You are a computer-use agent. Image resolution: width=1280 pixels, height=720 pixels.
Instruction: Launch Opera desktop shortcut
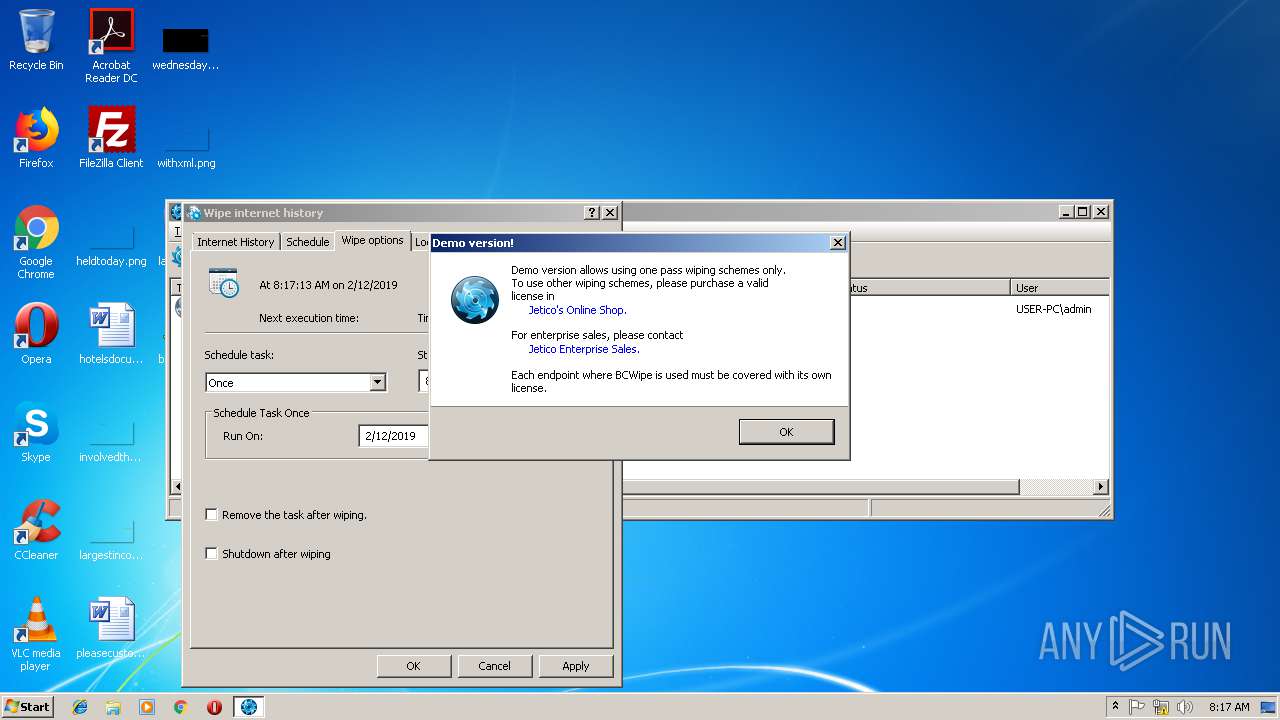(x=36, y=333)
